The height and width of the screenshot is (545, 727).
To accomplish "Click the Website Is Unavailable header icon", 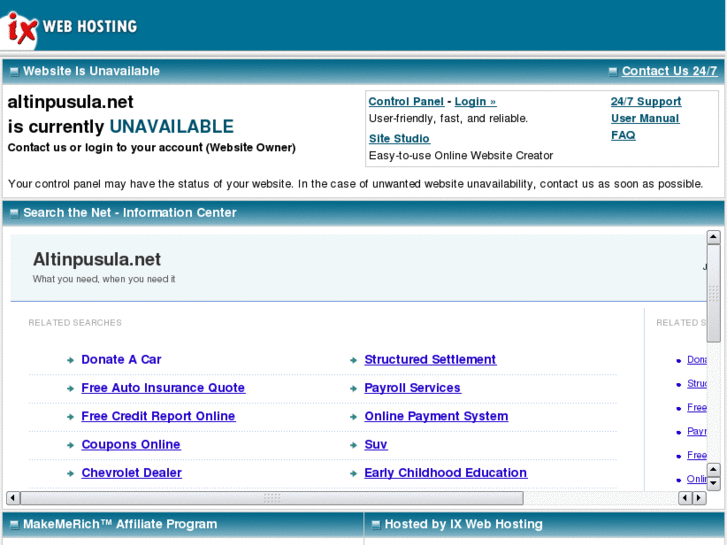I will (14, 71).
